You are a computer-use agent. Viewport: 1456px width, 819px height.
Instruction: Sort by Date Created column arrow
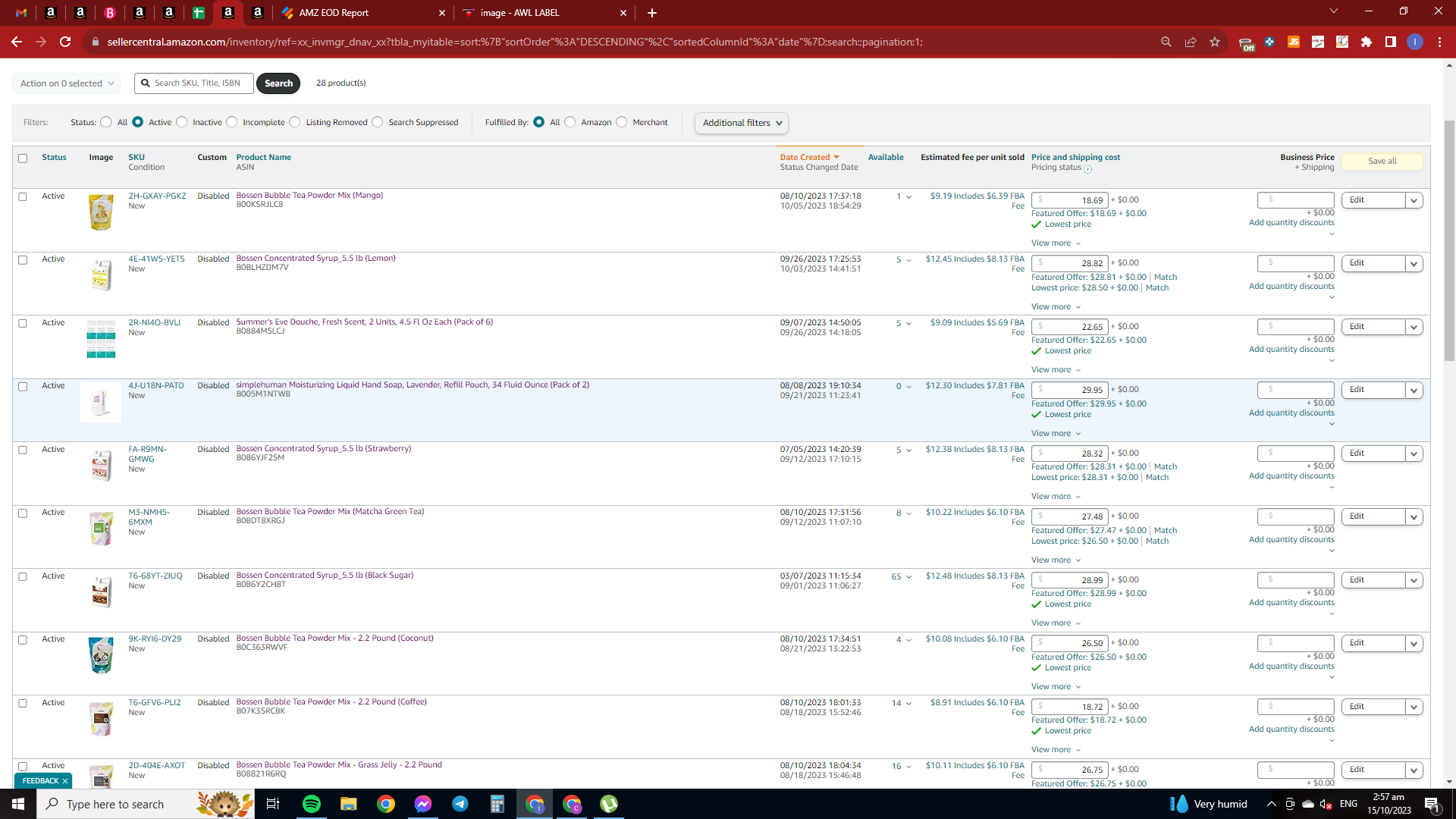pyautogui.click(x=836, y=158)
